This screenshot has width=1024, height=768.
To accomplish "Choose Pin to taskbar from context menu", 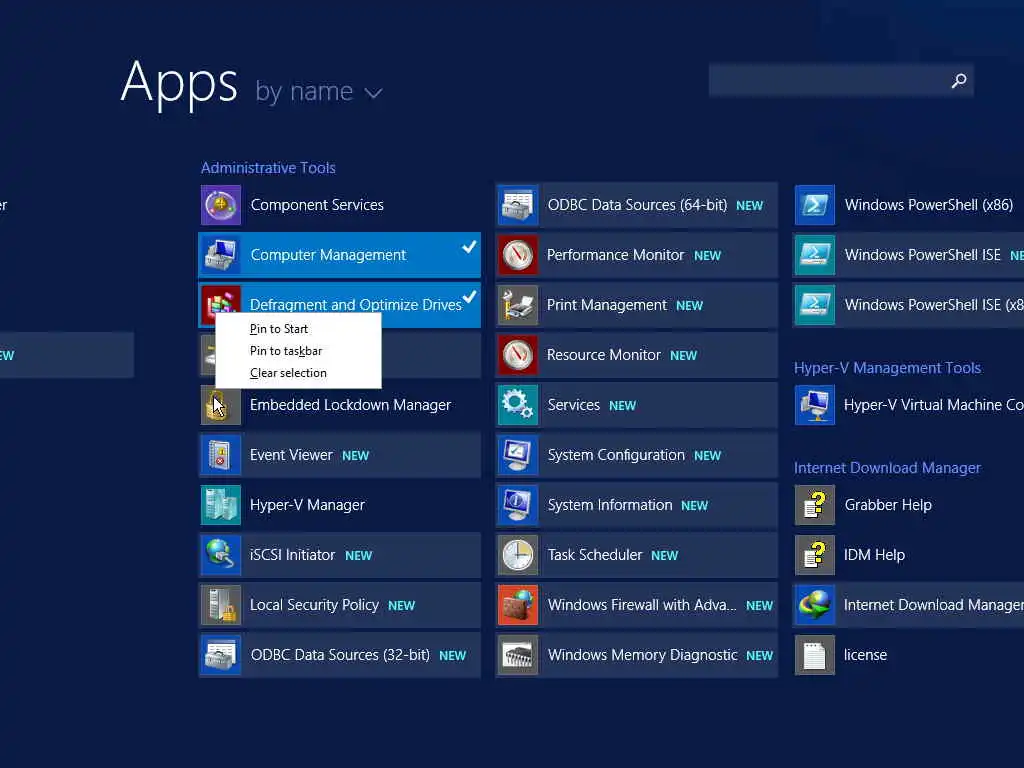I will coord(298,351).
